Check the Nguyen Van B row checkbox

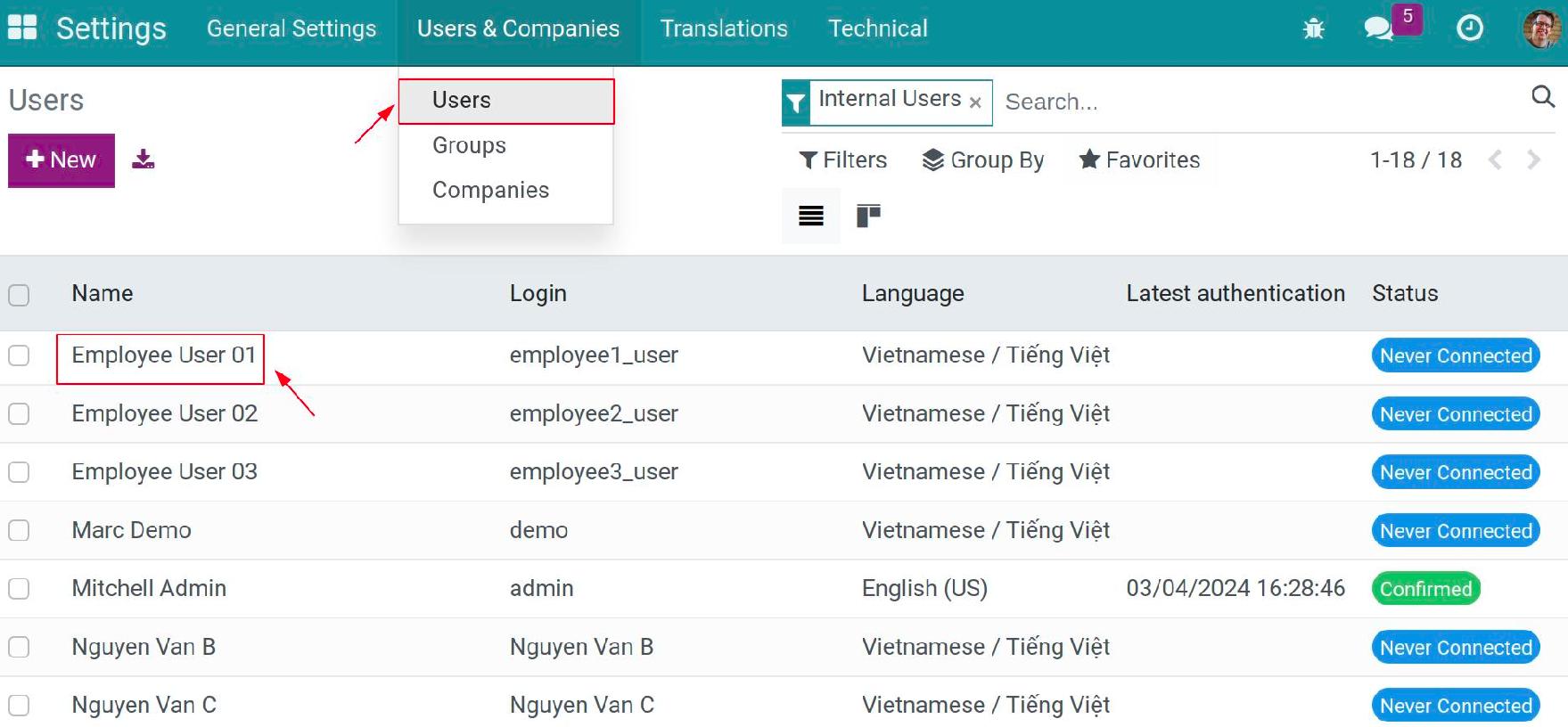click(x=19, y=648)
